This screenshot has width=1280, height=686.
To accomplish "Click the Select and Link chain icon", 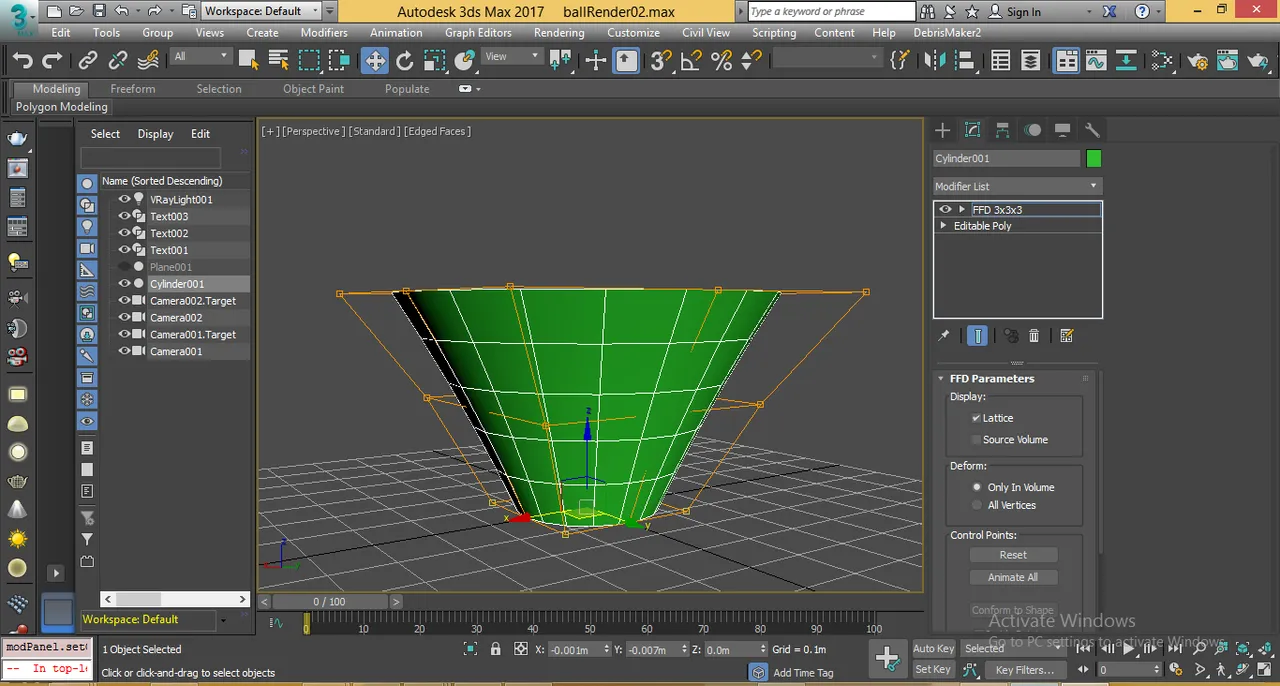I will tap(88, 61).
